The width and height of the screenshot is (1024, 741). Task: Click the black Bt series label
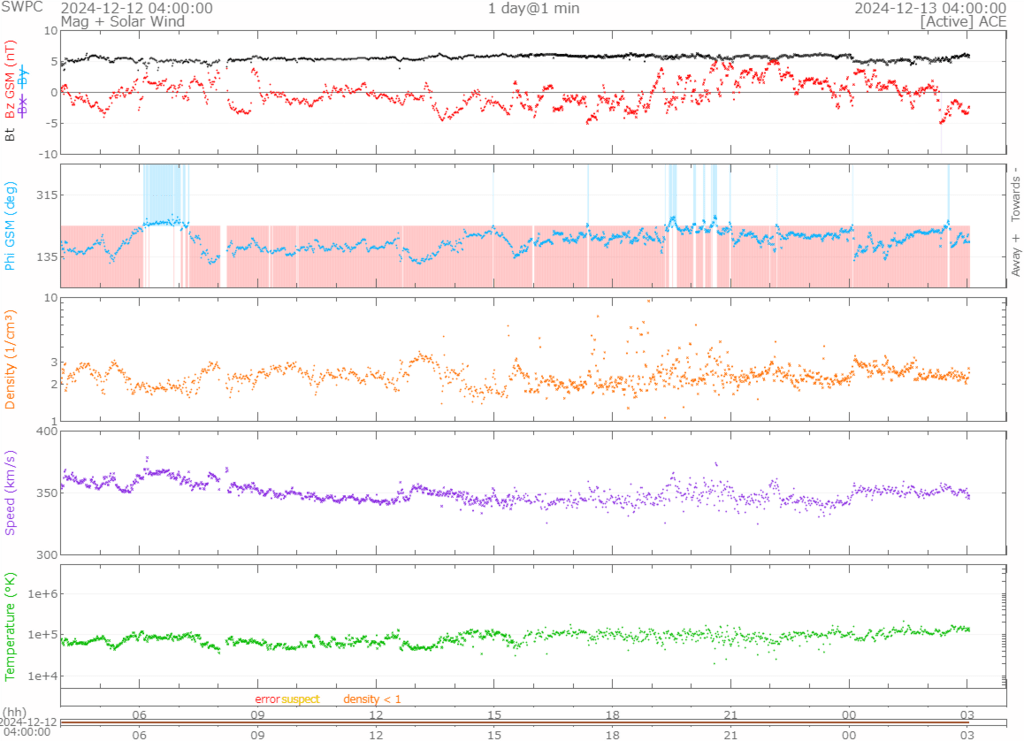pos(12,132)
